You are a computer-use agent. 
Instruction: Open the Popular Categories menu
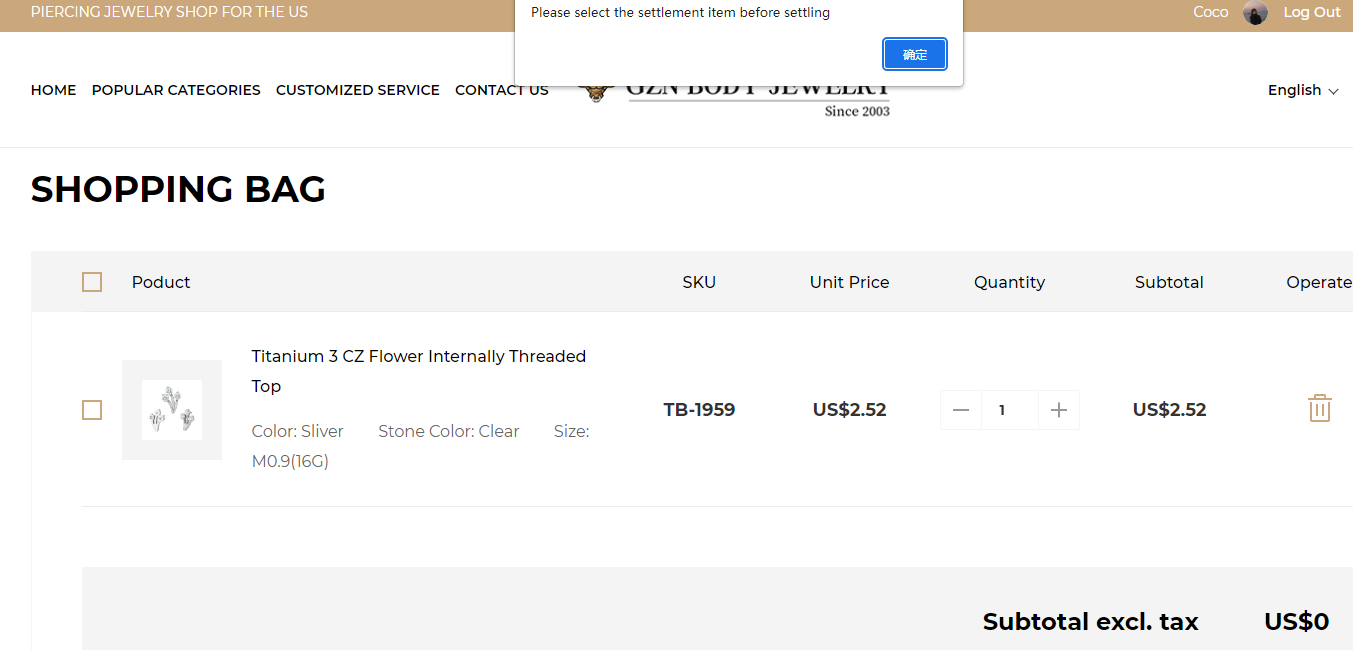(176, 90)
